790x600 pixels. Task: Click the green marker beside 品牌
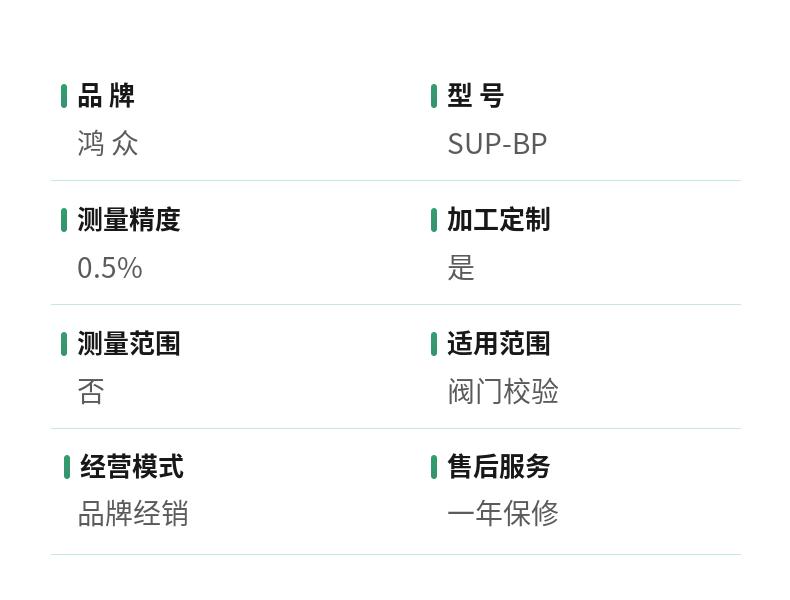tap(64, 96)
